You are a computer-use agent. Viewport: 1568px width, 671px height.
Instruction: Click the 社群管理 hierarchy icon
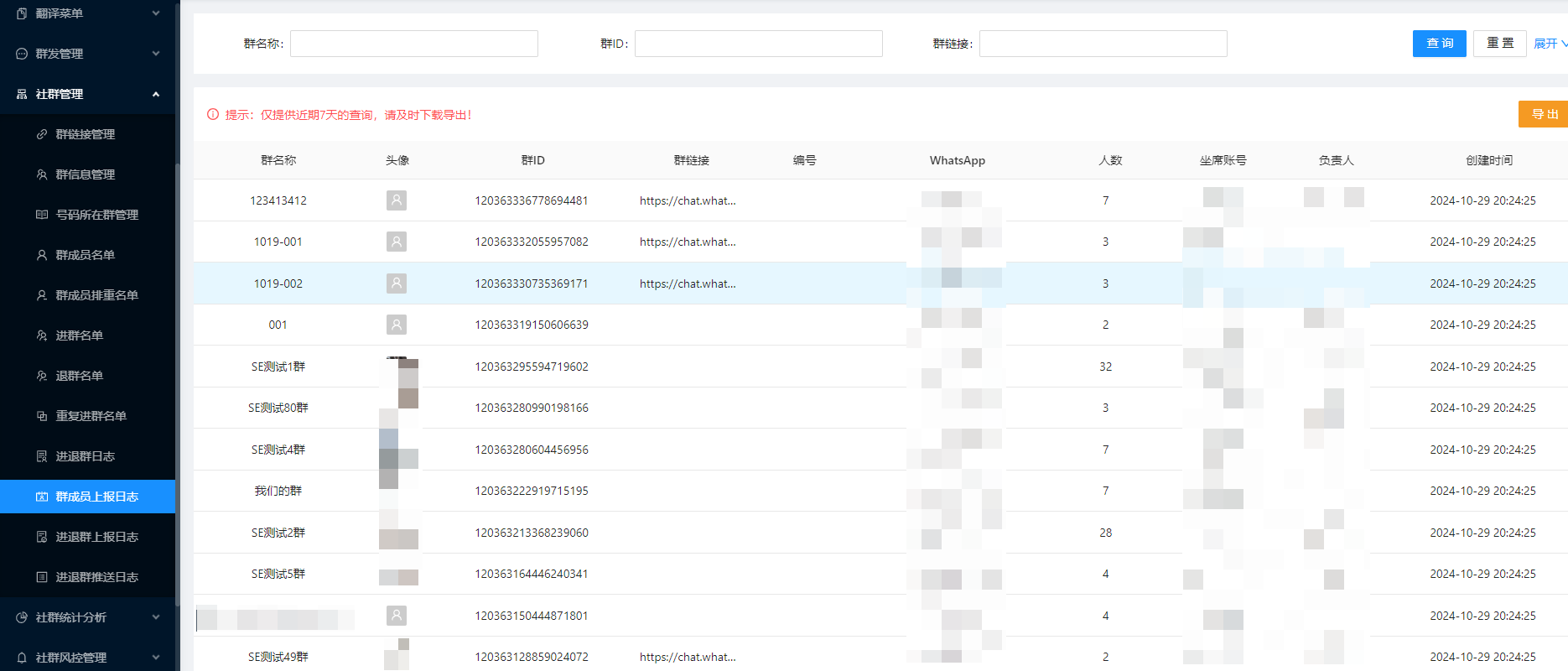point(22,94)
